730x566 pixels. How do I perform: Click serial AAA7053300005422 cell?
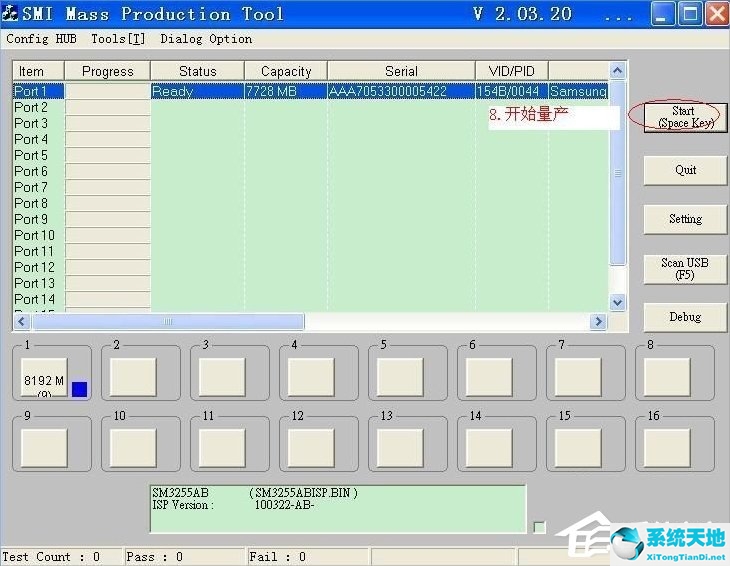401,91
